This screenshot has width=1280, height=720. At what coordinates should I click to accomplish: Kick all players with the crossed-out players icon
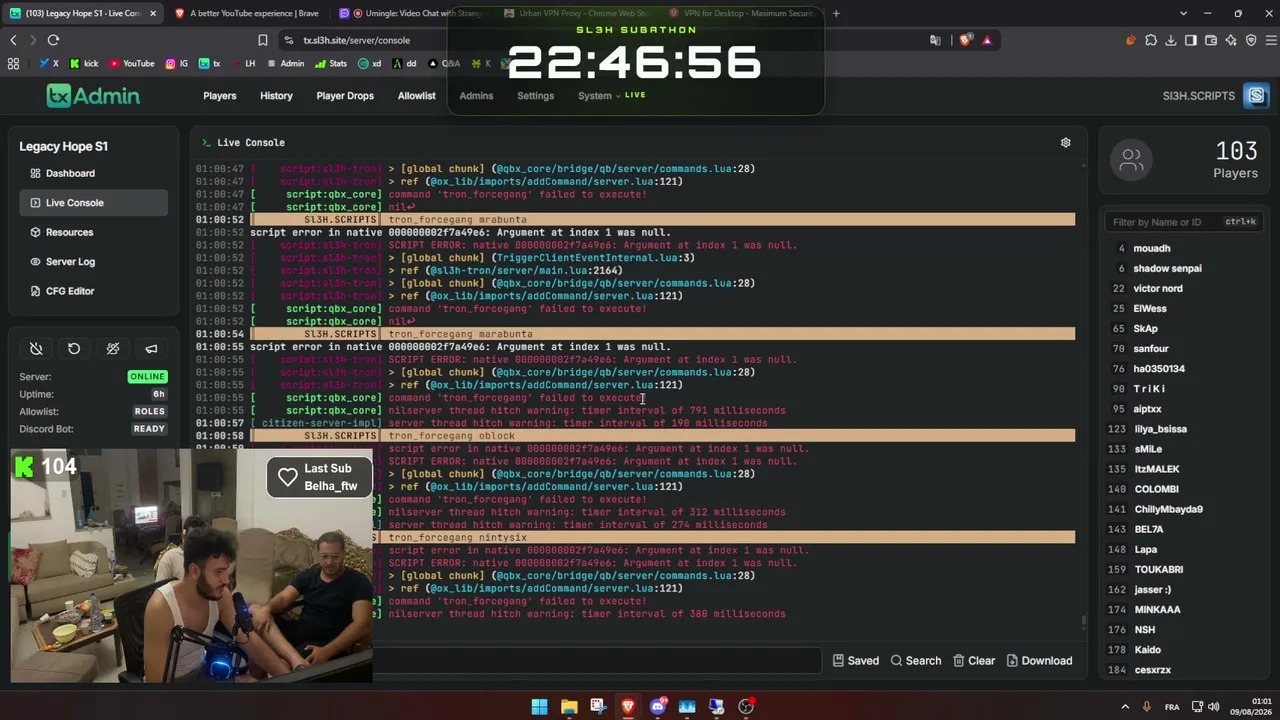click(113, 349)
